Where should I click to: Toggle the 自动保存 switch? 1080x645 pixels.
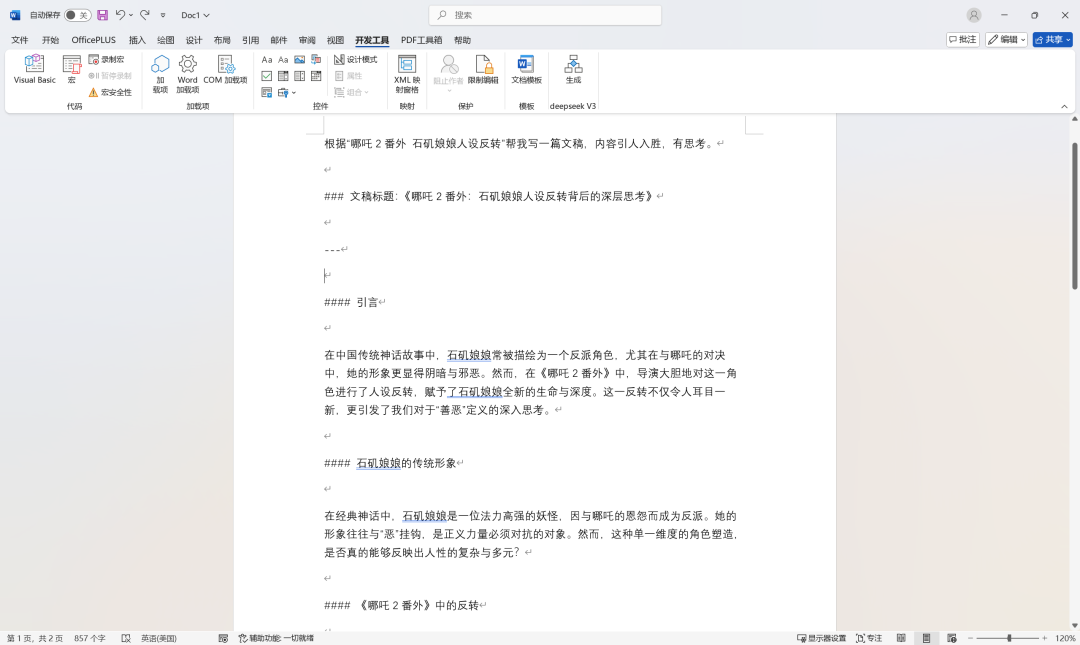pos(78,15)
